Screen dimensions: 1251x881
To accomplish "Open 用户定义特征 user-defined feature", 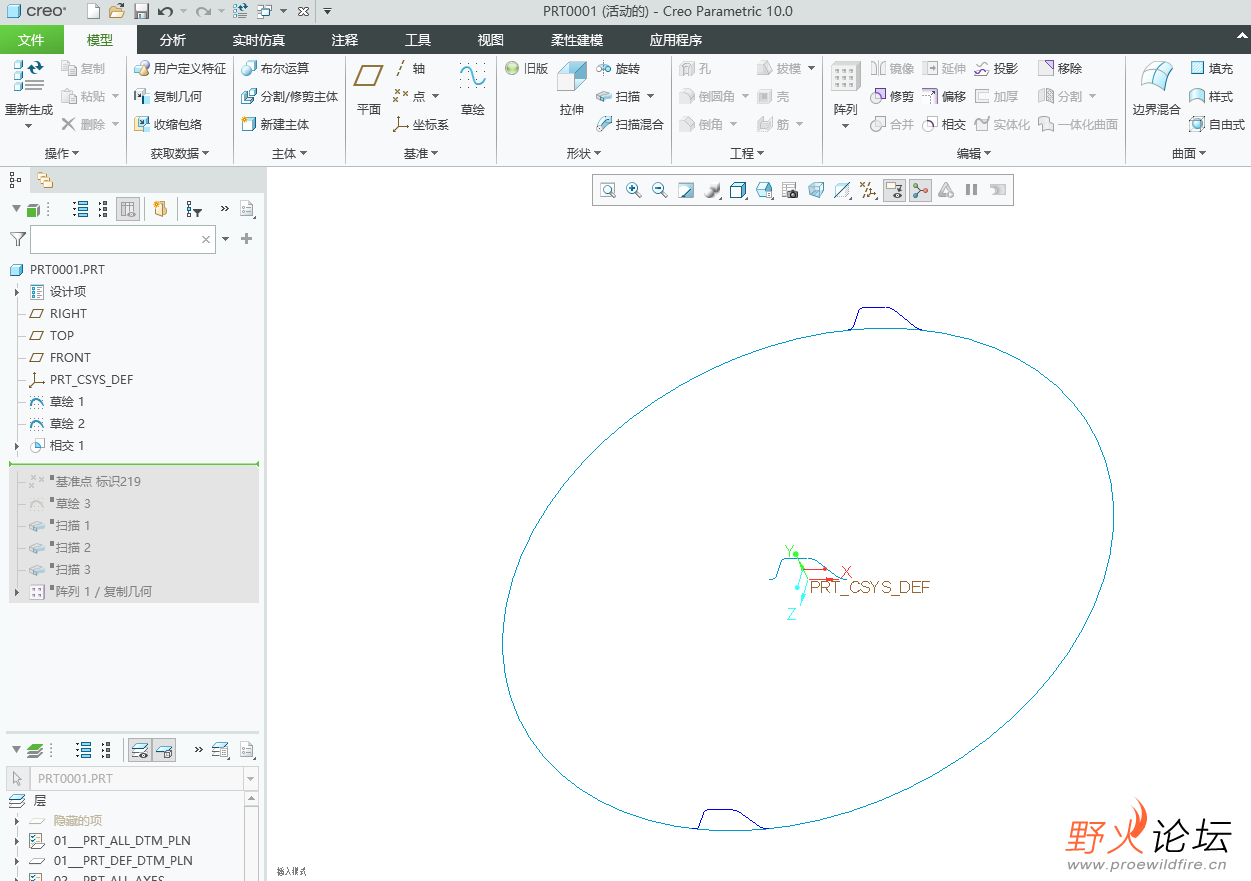I will [180, 68].
